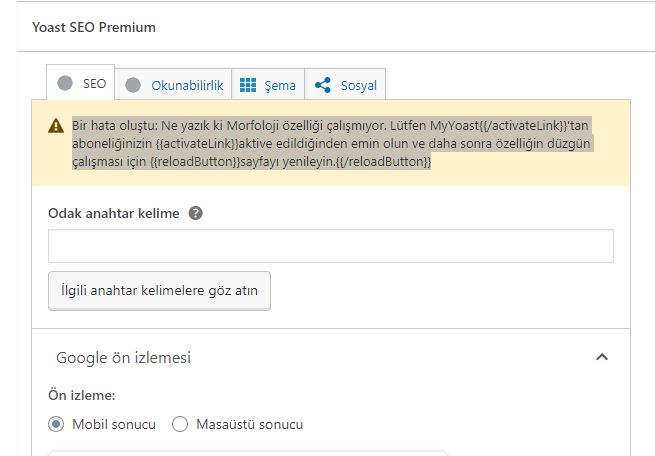Click the Mobil sonucu label text
Viewport: 655px width, 456px height.
(114, 424)
